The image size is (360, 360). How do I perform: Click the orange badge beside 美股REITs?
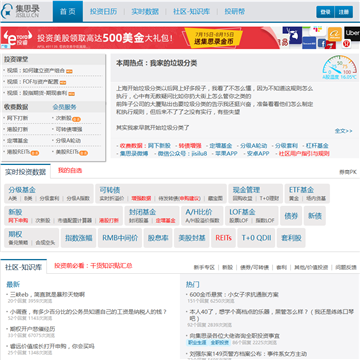click(84, 153)
